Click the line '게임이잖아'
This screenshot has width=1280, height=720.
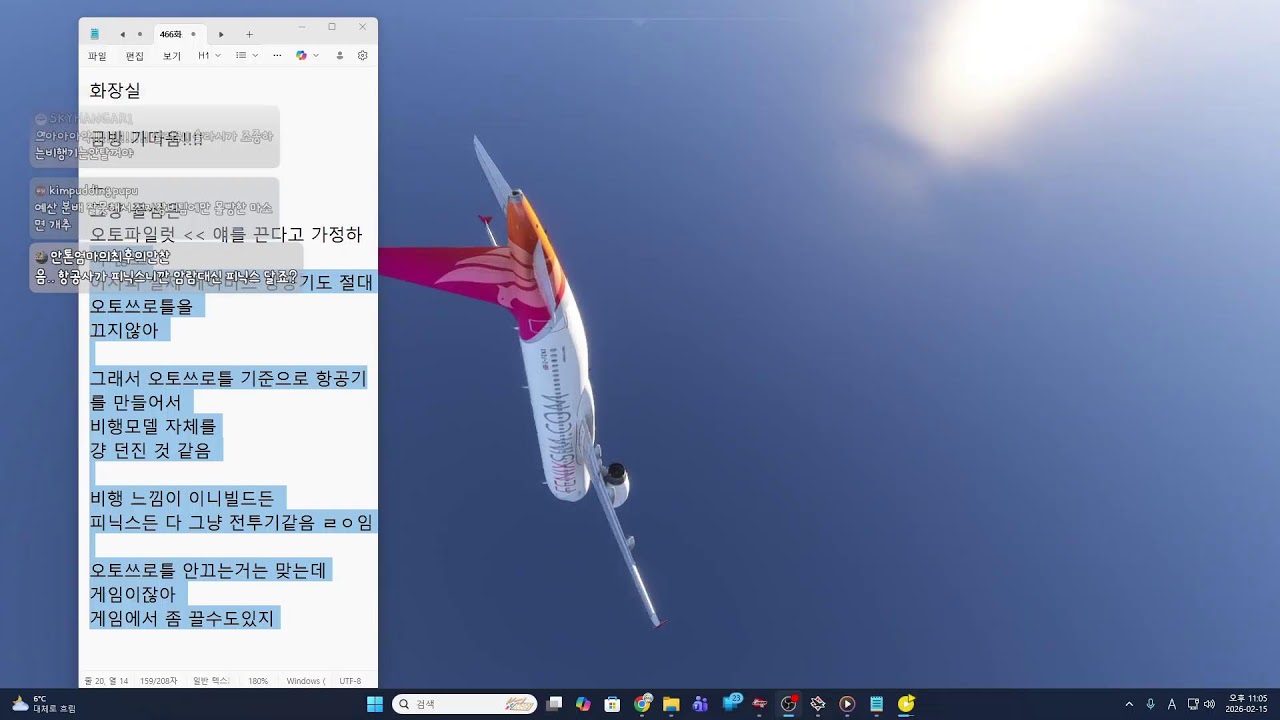pyautogui.click(x=133, y=594)
